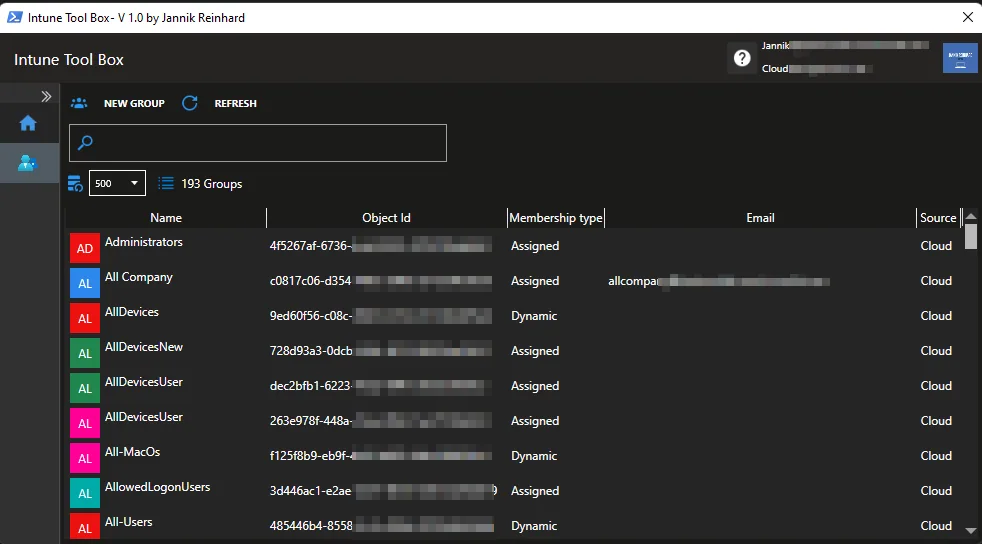Click the PowerShell window title icon
This screenshot has height=544, width=982.
tap(14, 18)
